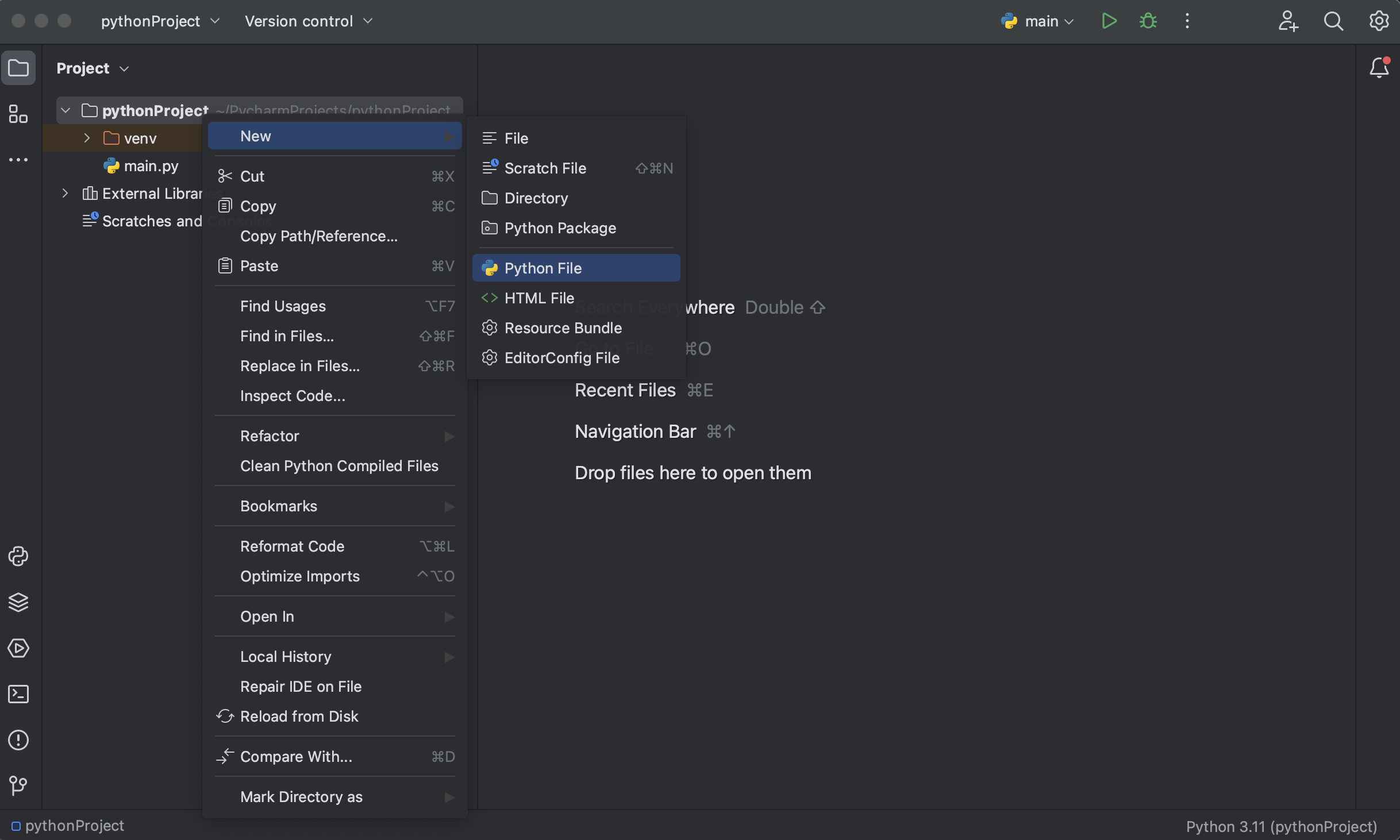
Task: Open the Terminal tool window
Action: tap(18, 694)
